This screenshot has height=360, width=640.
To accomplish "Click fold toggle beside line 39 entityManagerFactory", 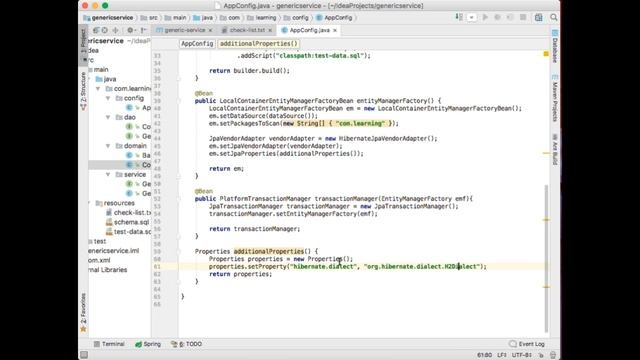I will pos(178,101).
